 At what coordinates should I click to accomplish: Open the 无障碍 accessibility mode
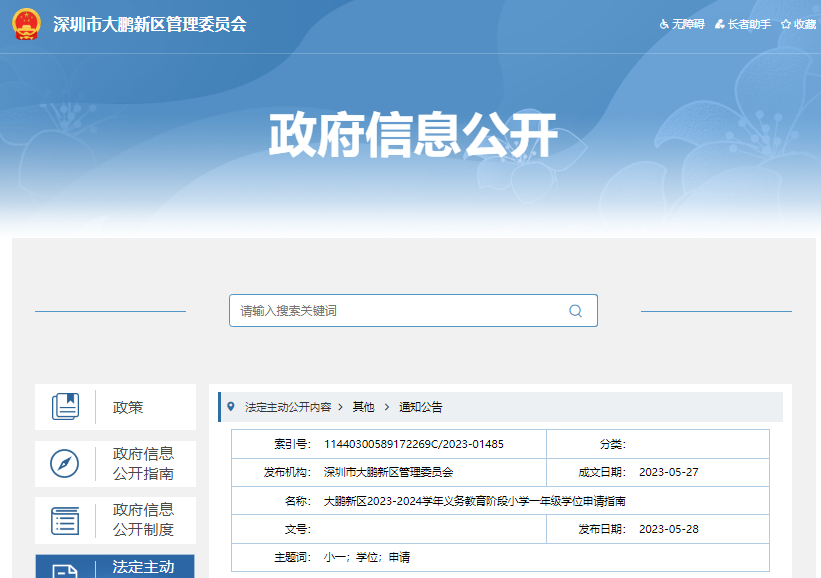tap(681, 24)
